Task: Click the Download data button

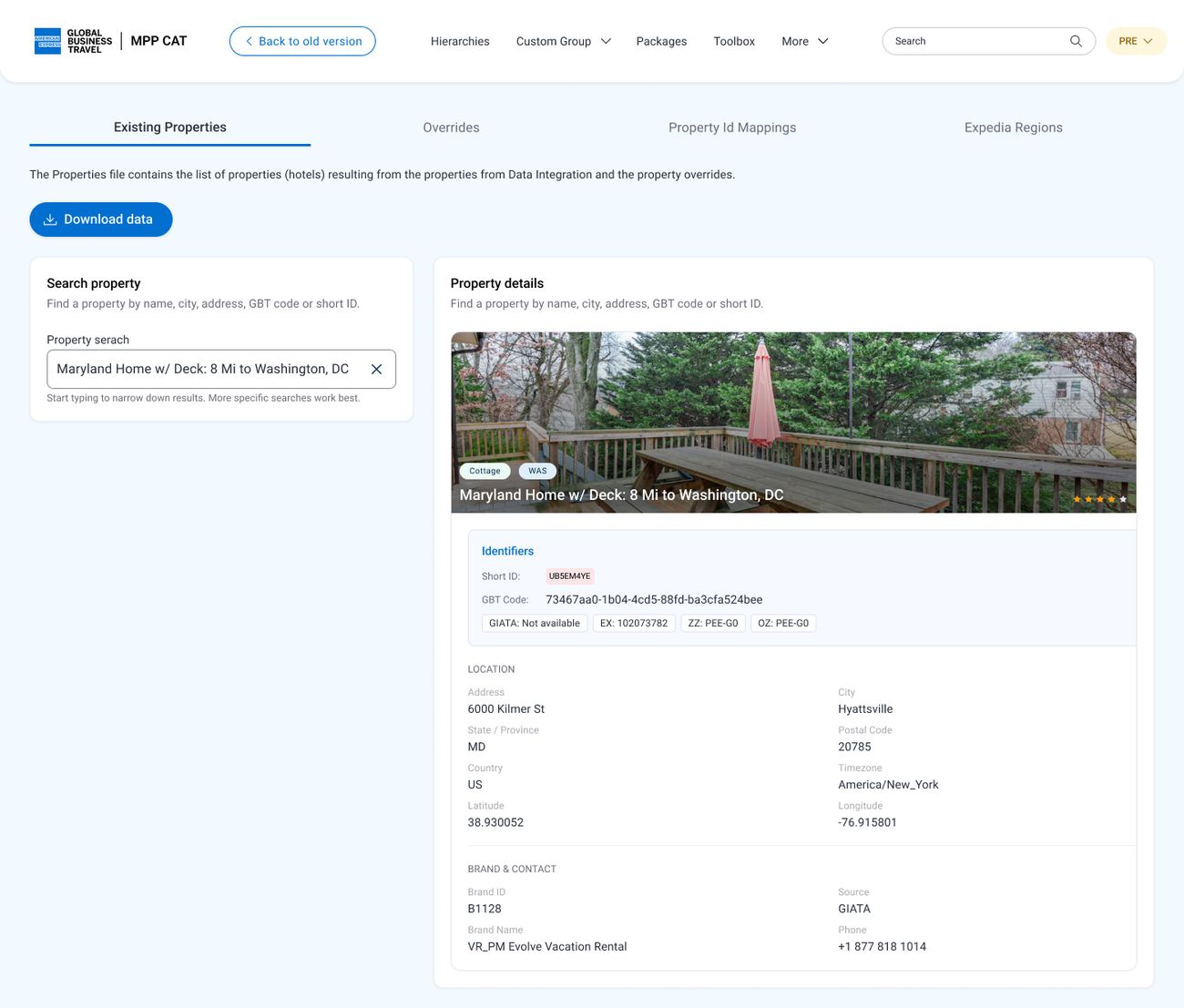Action: [x=101, y=219]
